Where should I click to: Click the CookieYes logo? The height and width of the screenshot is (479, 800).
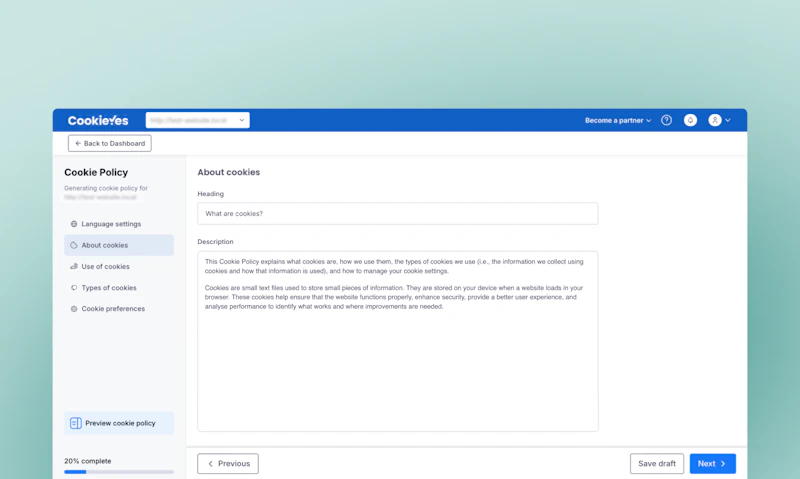click(x=98, y=120)
